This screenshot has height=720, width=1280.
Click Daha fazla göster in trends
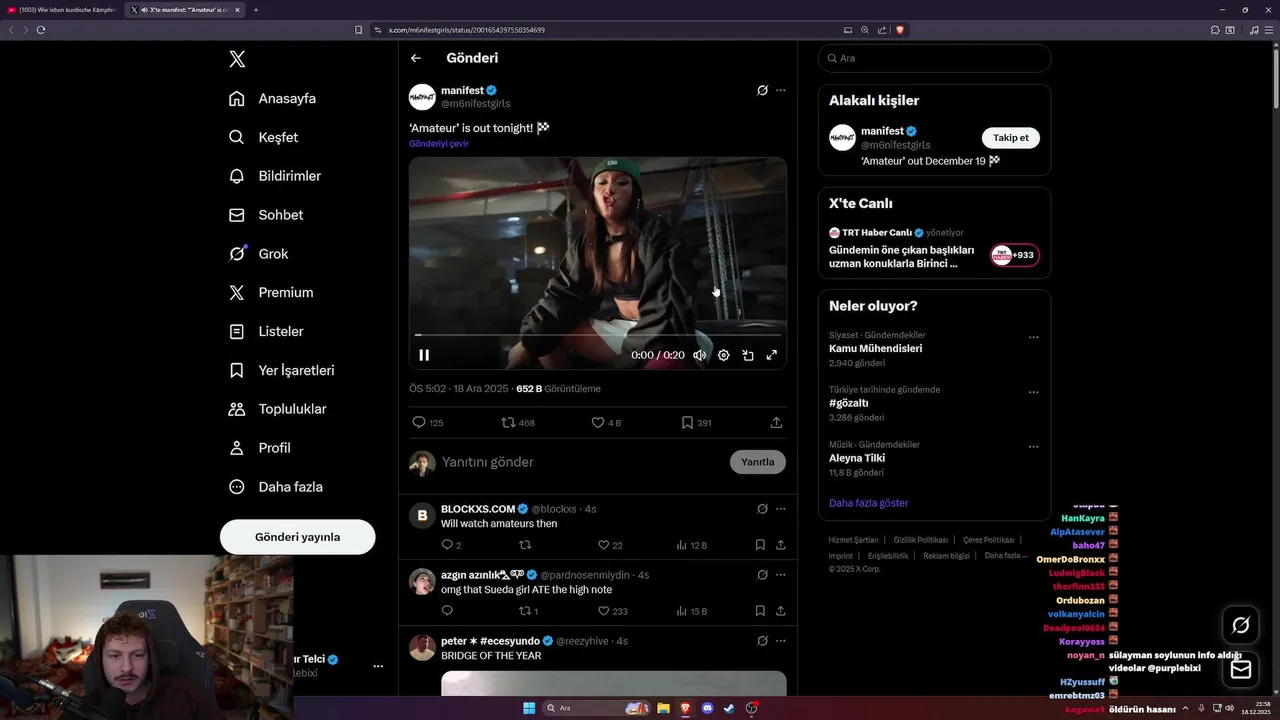coord(869,503)
